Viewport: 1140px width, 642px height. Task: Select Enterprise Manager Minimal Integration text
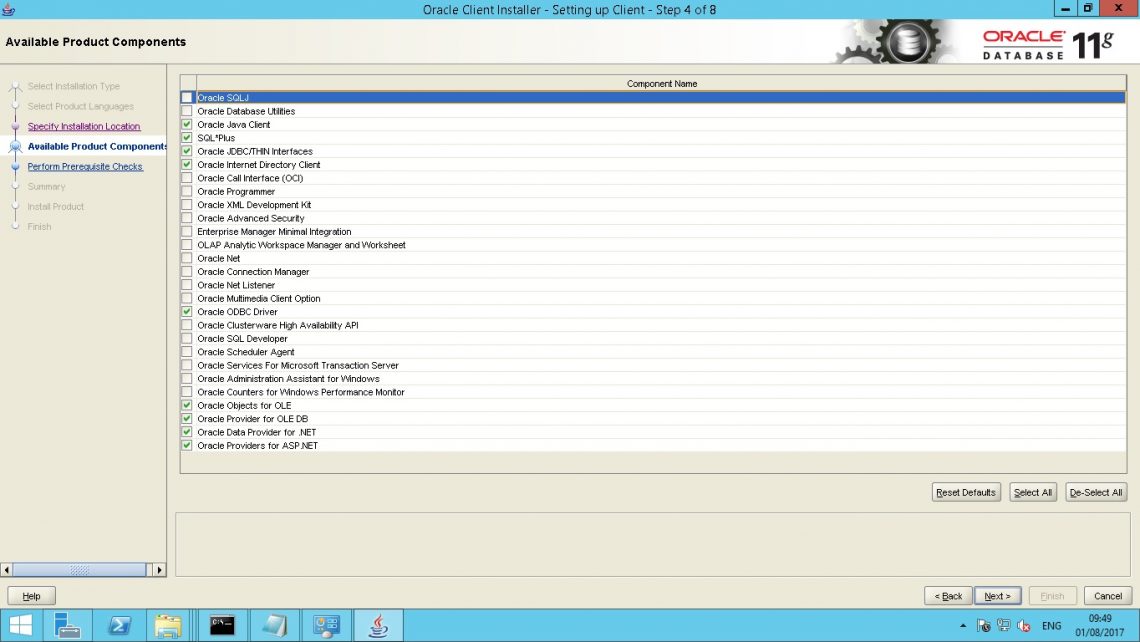pos(274,232)
